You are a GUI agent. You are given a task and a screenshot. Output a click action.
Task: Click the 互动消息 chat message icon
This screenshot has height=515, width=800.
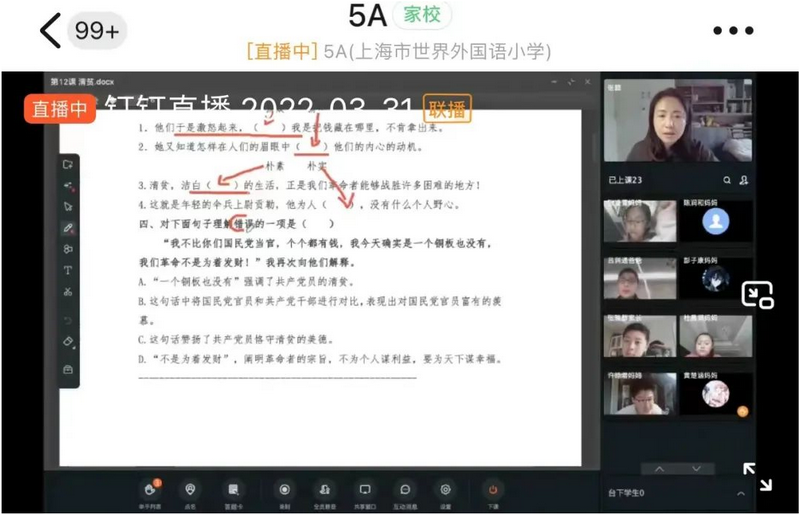[405, 490]
